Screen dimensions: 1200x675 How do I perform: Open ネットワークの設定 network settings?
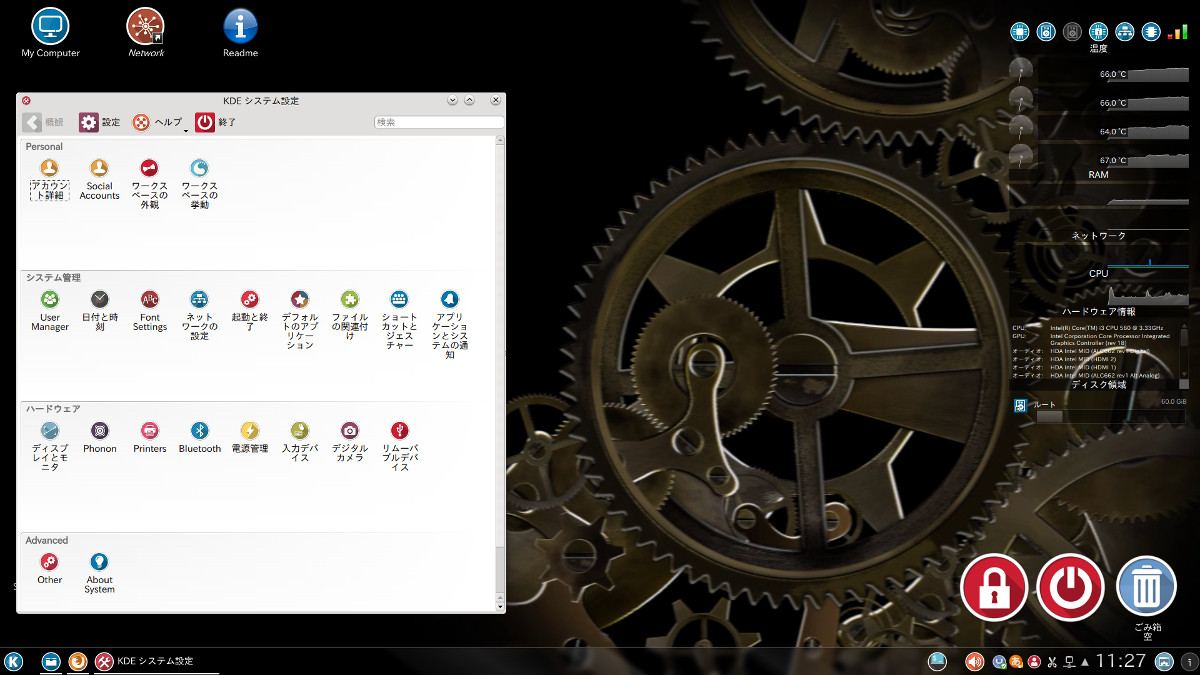coord(199,315)
